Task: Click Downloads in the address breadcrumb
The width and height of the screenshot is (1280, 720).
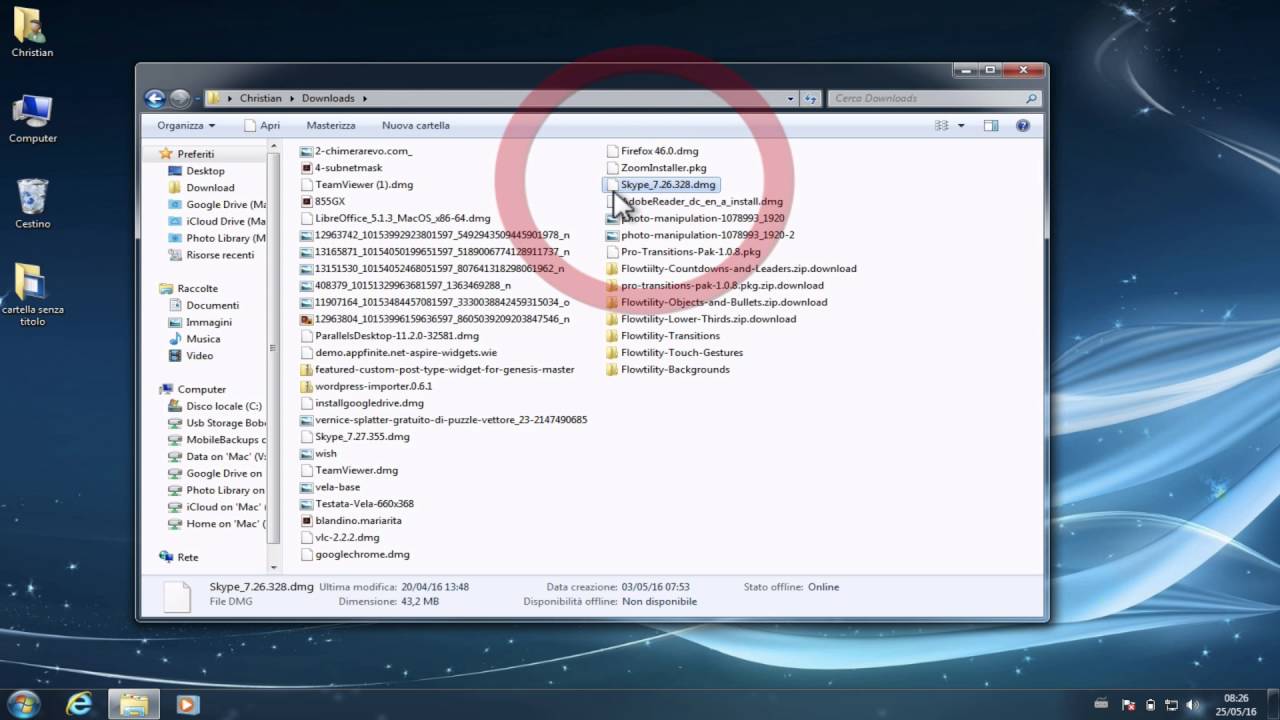Action: tap(328, 99)
